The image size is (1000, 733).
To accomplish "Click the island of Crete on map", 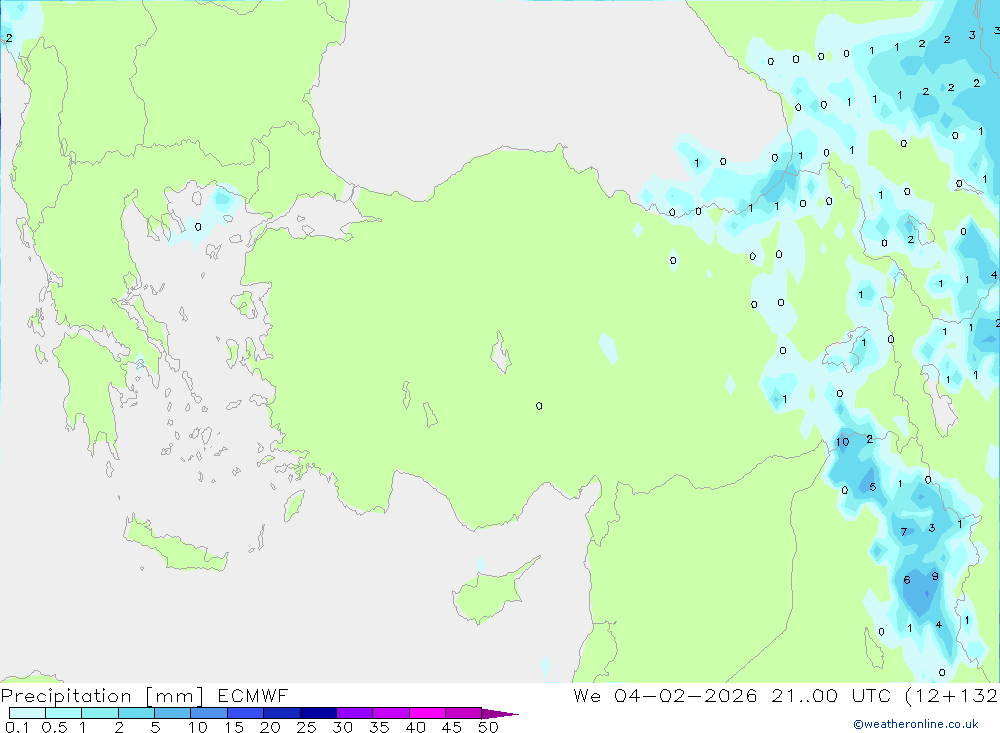I will coord(175,544).
